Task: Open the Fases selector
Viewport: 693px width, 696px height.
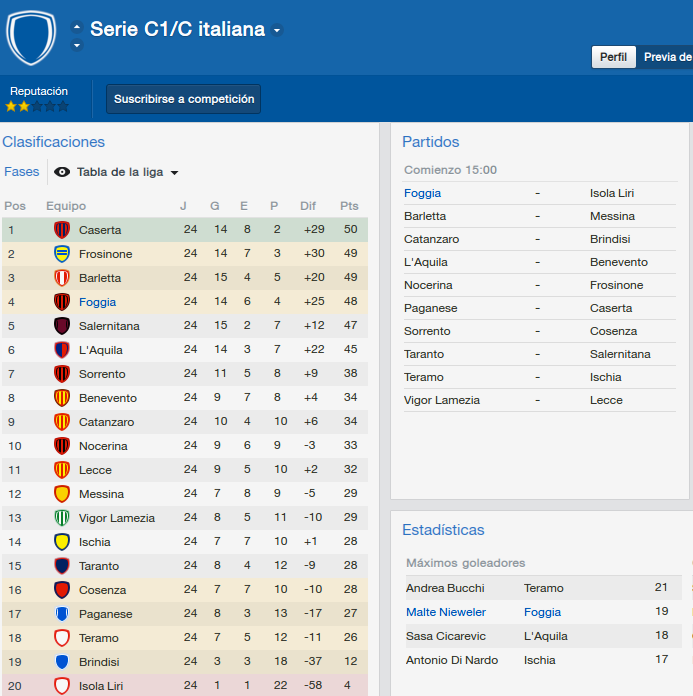Action: click(x=22, y=172)
